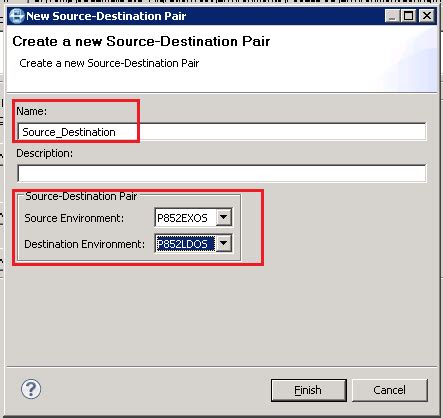Click the Name field containing Source_Destination

click(222, 132)
